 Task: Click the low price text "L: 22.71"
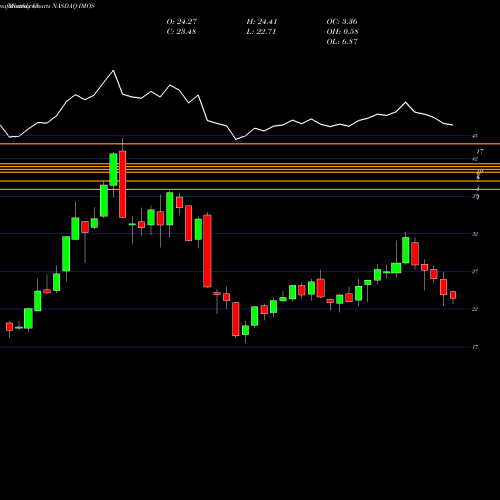tap(262, 32)
